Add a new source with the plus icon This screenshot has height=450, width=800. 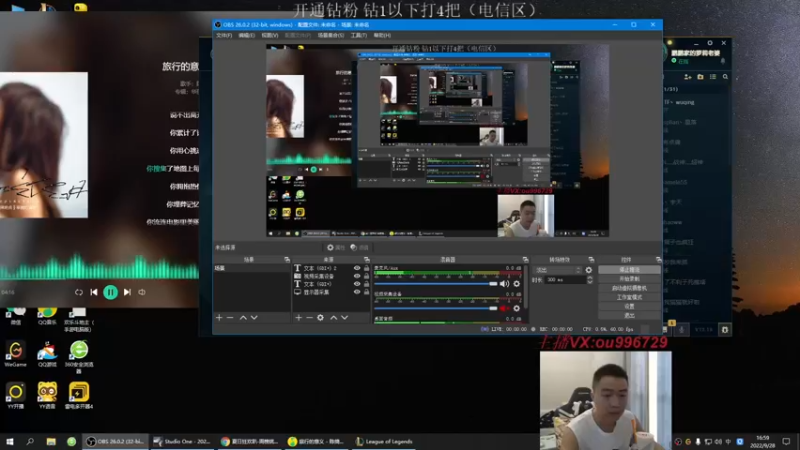click(x=298, y=317)
